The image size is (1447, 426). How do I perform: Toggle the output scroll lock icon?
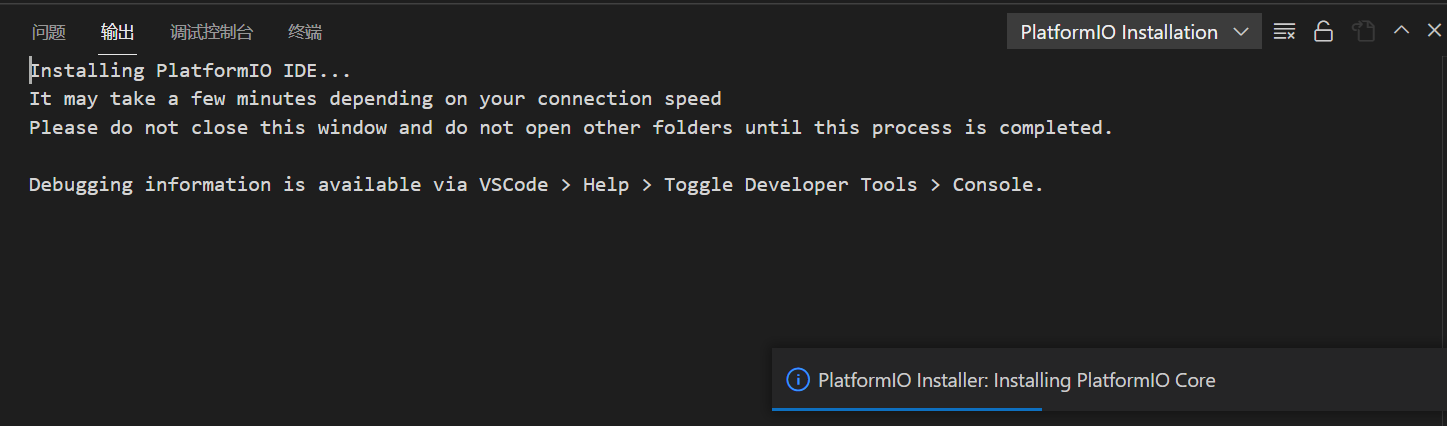(1323, 32)
